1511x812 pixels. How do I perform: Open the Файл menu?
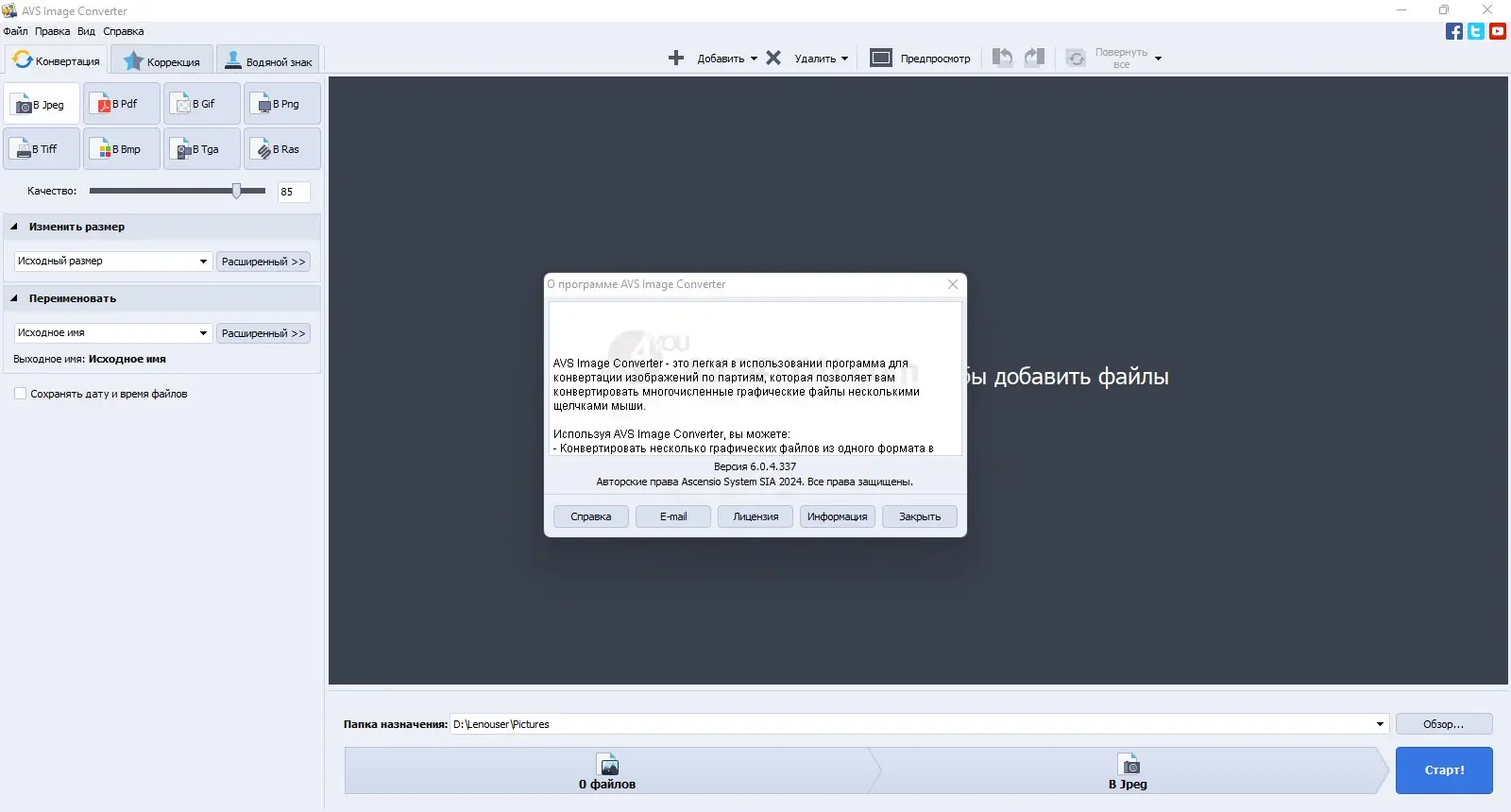click(15, 31)
